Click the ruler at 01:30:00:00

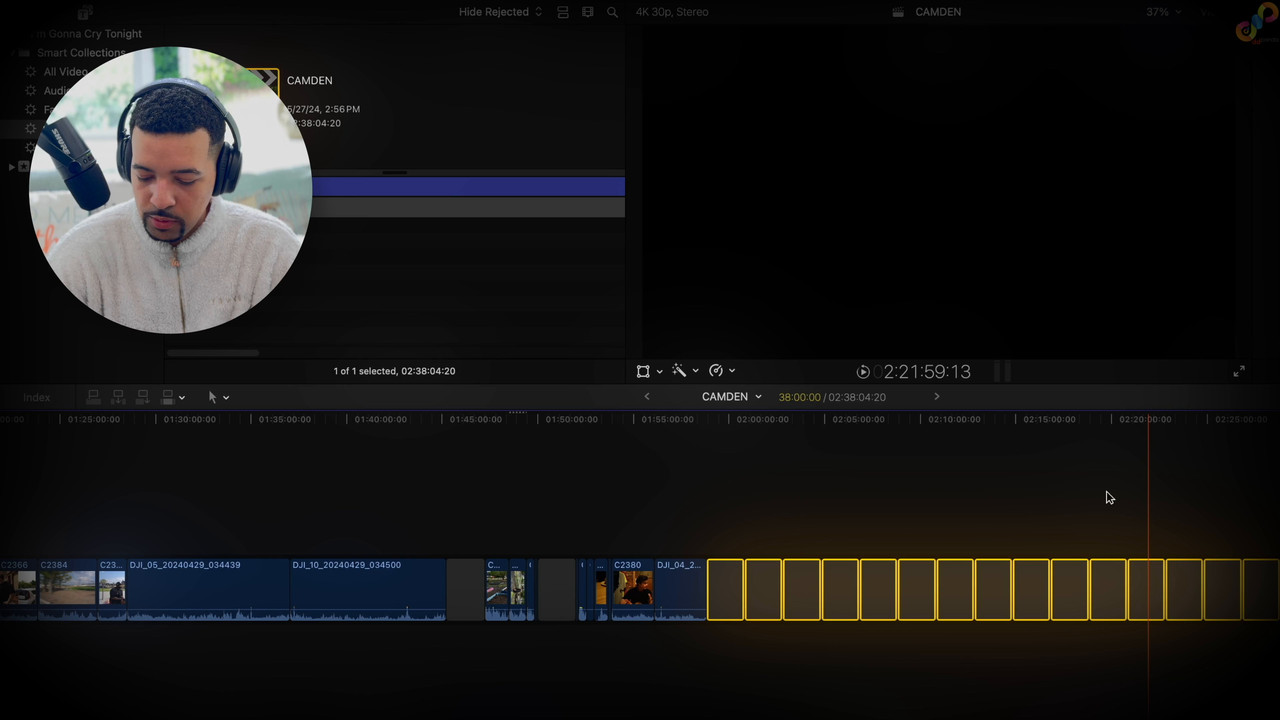(189, 419)
